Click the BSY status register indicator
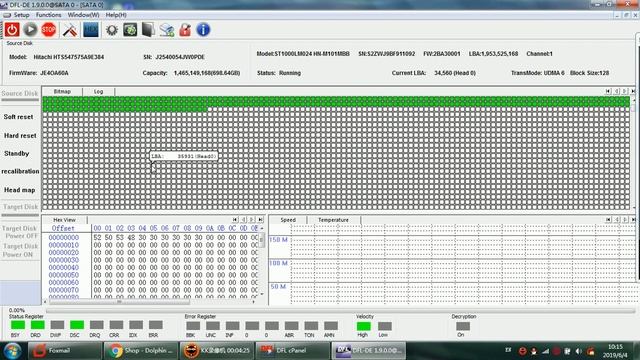The image size is (640, 360). coord(18,325)
